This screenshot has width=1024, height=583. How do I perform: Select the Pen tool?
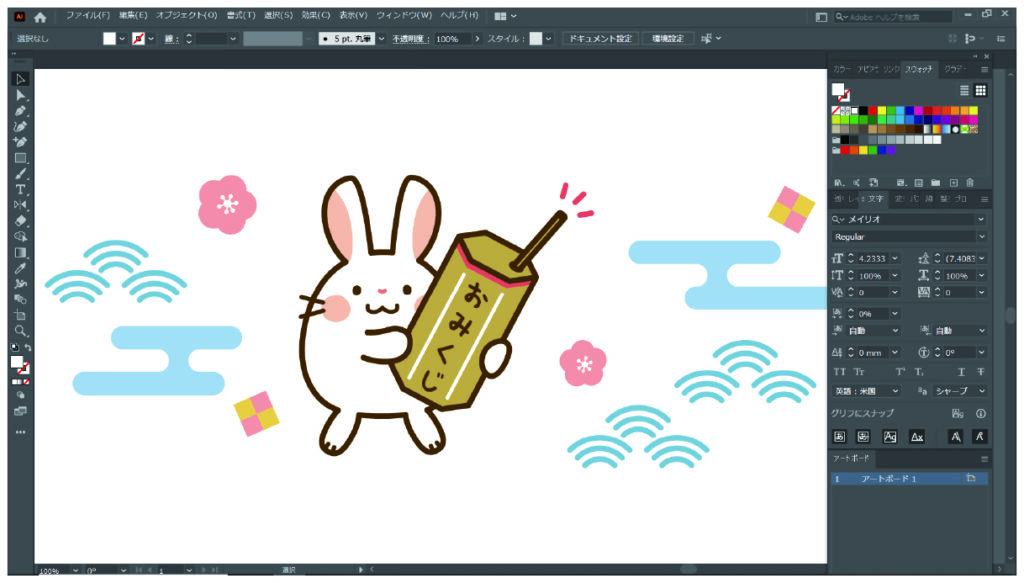pyautogui.click(x=20, y=111)
